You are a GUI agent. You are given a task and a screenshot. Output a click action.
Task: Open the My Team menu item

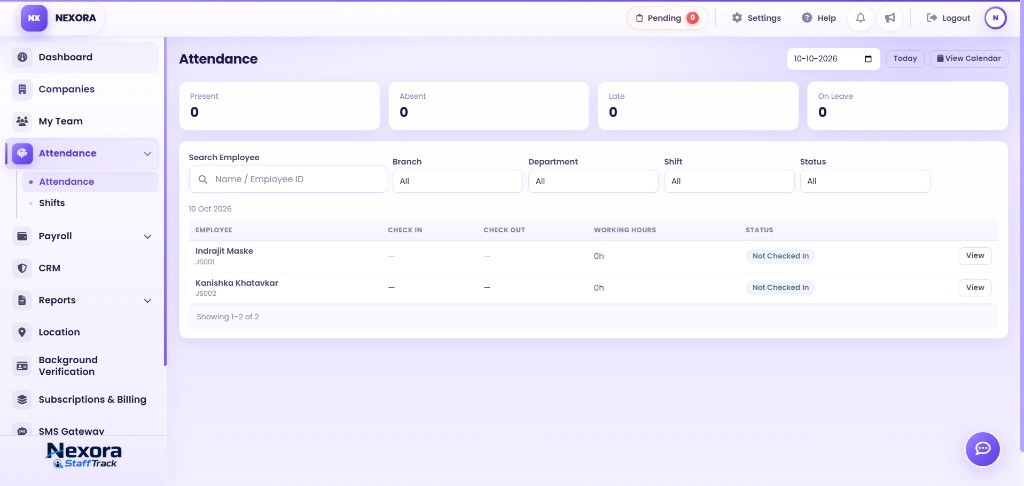[x=84, y=121]
